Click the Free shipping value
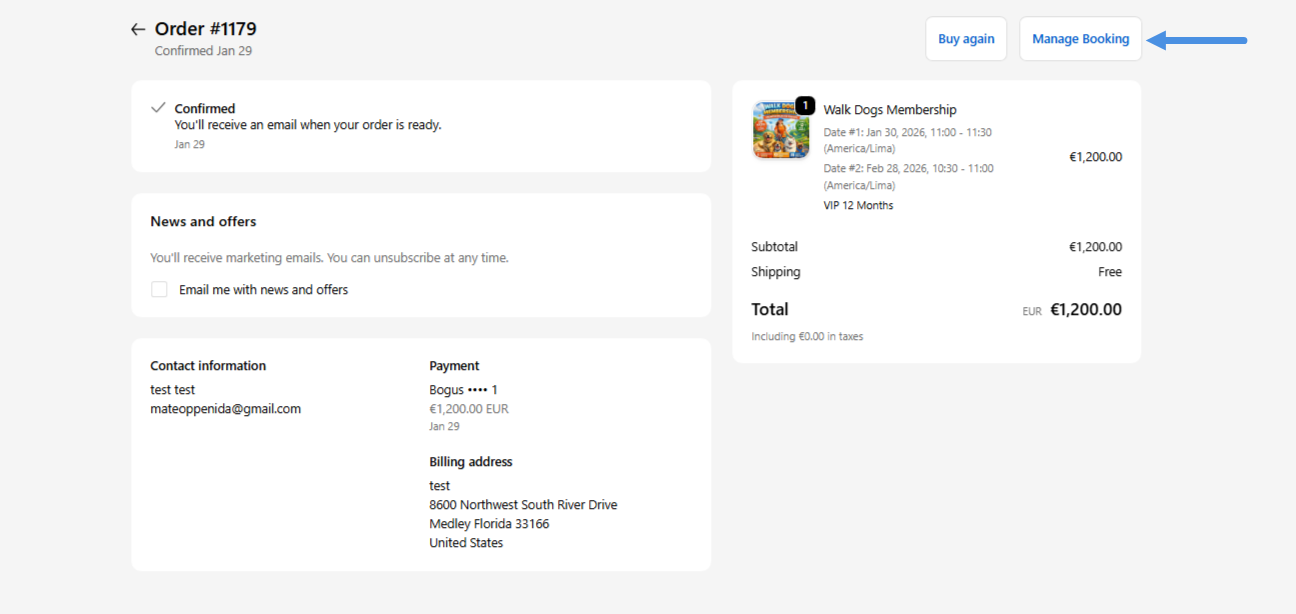The image size is (1296, 614). pyautogui.click(x=1109, y=272)
